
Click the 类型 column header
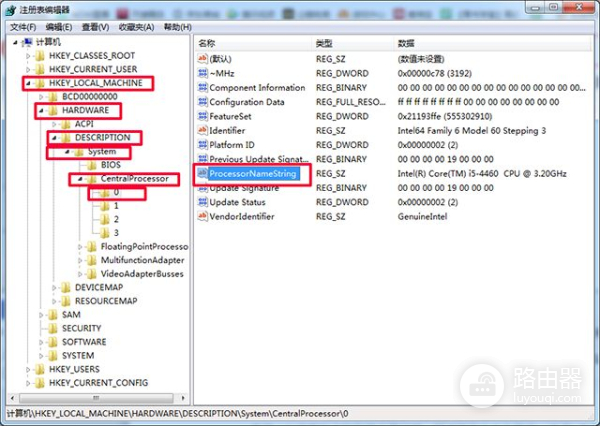point(352,43)
